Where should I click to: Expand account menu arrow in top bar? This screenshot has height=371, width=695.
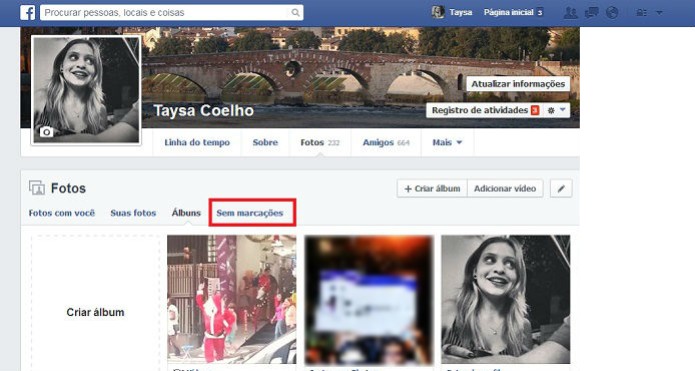(x=659, y=13)
